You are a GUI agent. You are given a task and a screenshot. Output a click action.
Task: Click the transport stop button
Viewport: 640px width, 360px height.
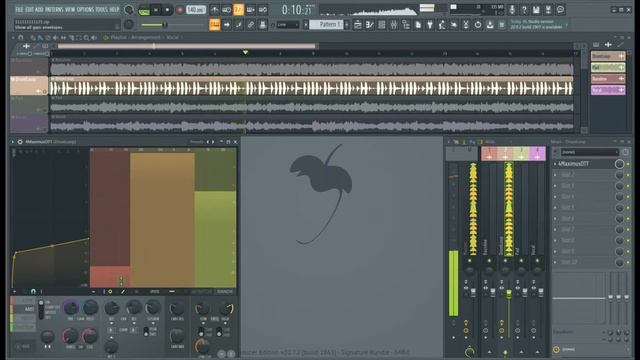pyautogui.click(x=167, y=10)
